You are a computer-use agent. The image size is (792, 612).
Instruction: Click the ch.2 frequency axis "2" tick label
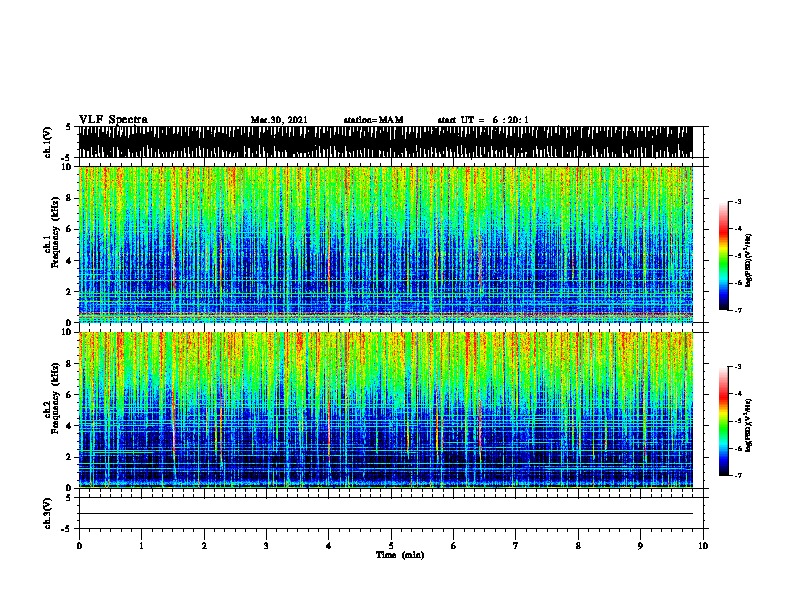coord(69,456)
